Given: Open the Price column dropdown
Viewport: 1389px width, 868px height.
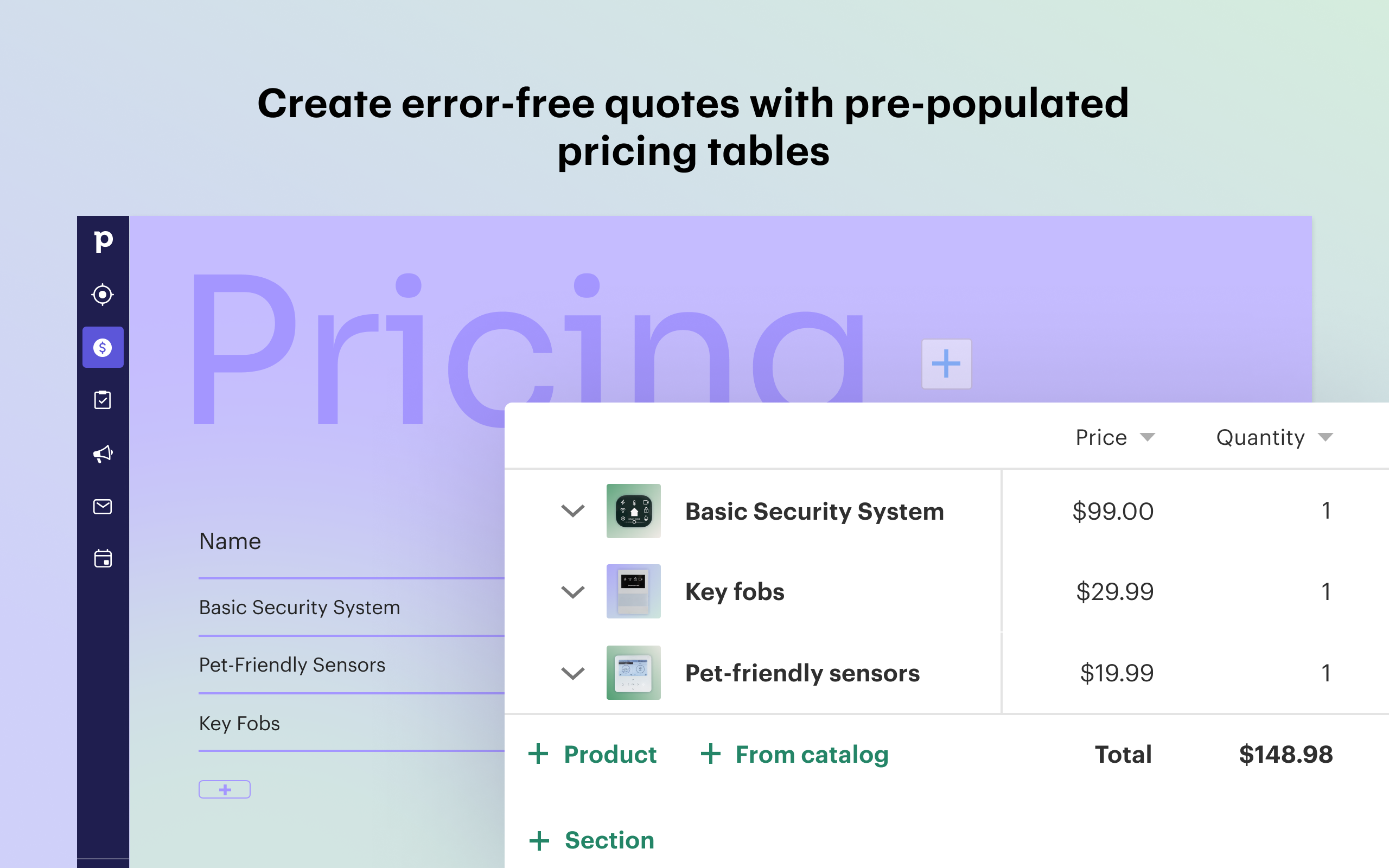Looking at the screenshot, I should point(1147,437).
